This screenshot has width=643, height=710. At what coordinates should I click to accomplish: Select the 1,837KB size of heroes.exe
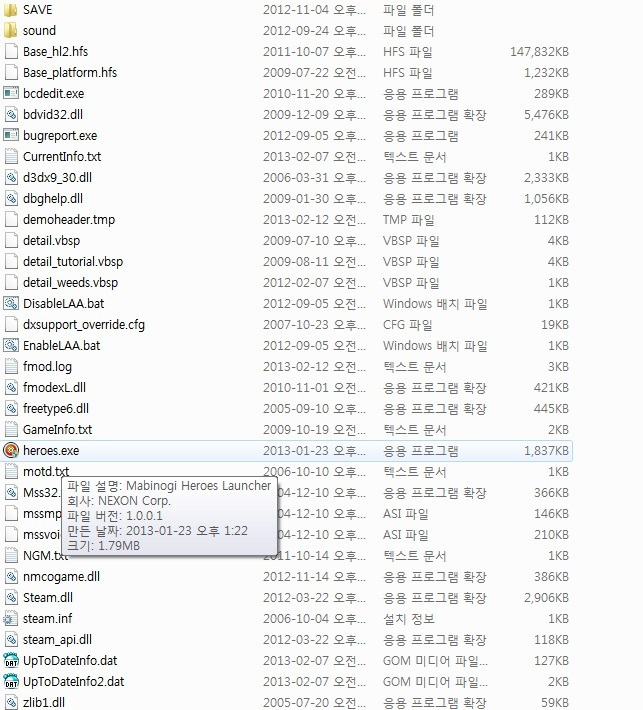546,451
